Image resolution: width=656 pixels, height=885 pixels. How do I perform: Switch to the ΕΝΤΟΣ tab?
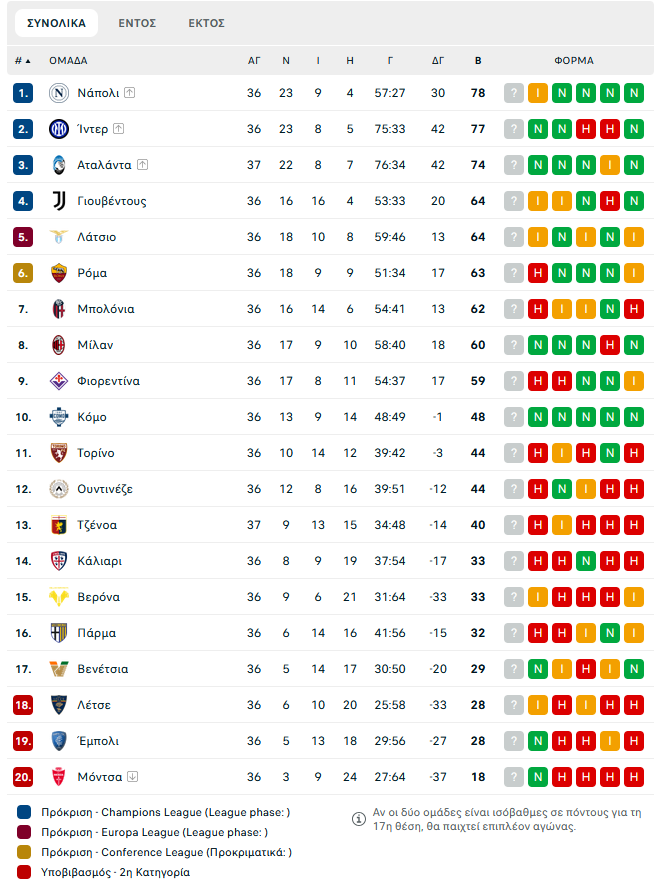[x=137, y=23]
